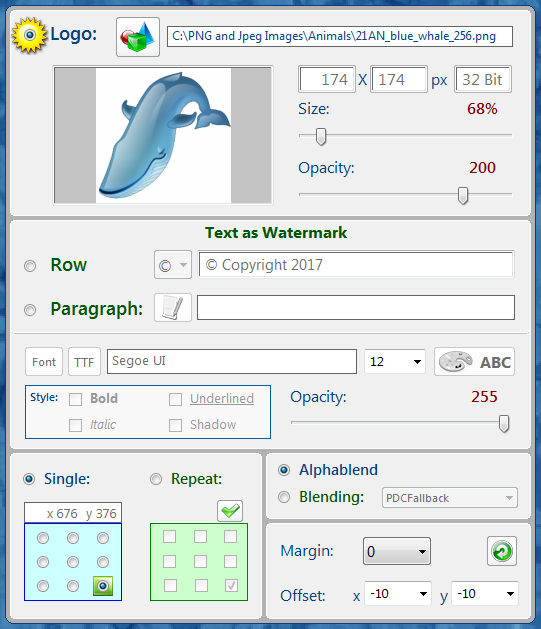This screenshot has width=541, height=629.
Task: Click the TTF button
Action: click(84, 361)
